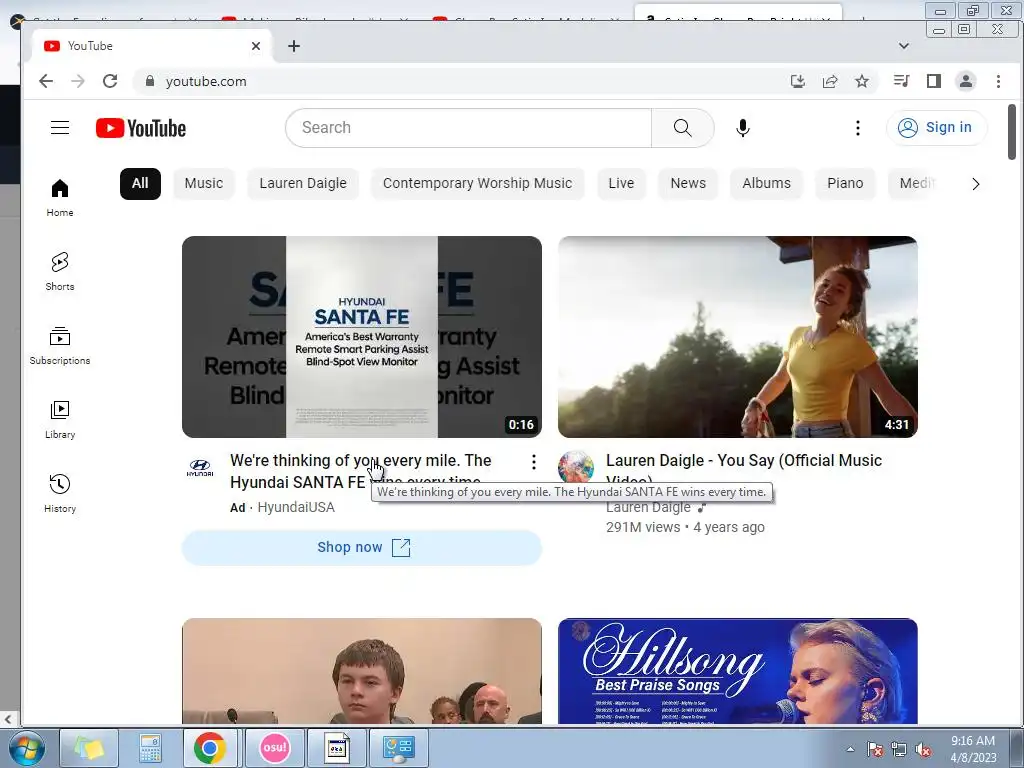The image size is (1024, 768).
Task: Click the Shop now button
Action: [x=362, y=547]
